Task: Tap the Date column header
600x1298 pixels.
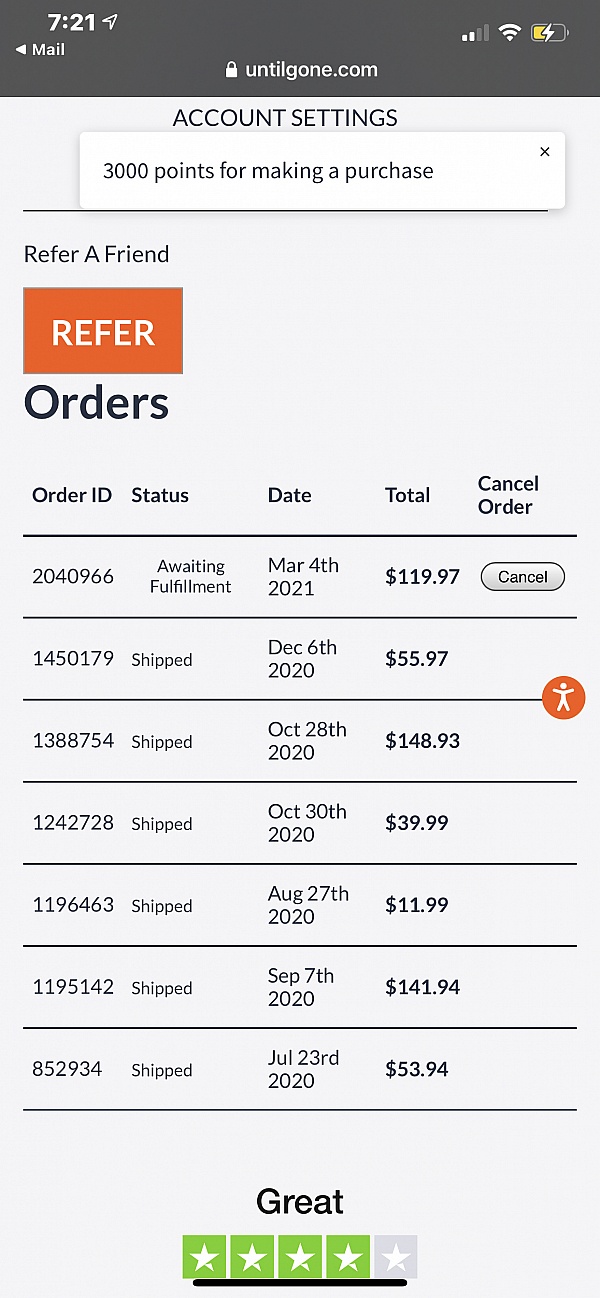Action: (x=289, y=495)
